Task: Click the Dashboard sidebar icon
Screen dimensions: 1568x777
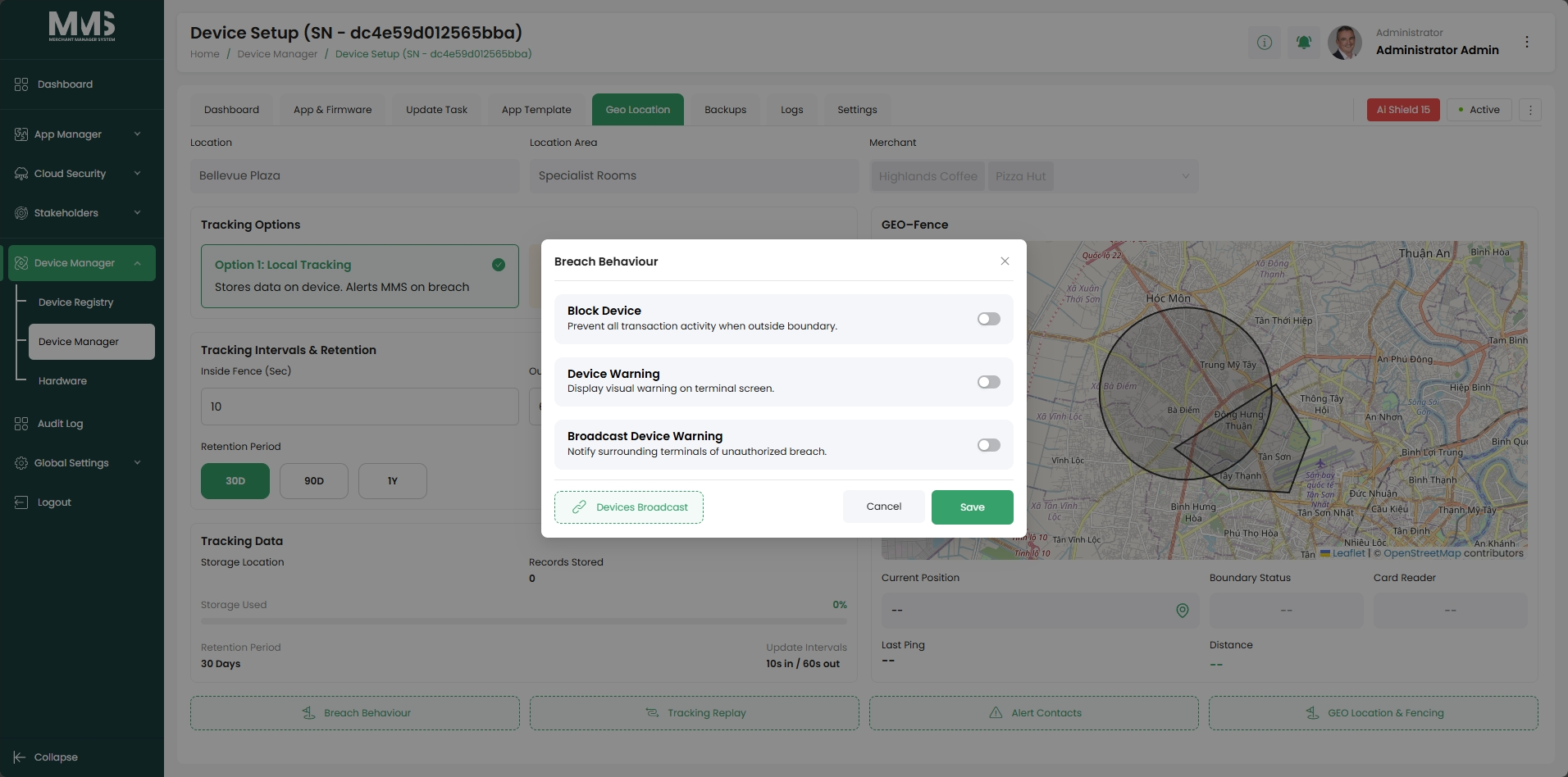Action: click(21, 84)
